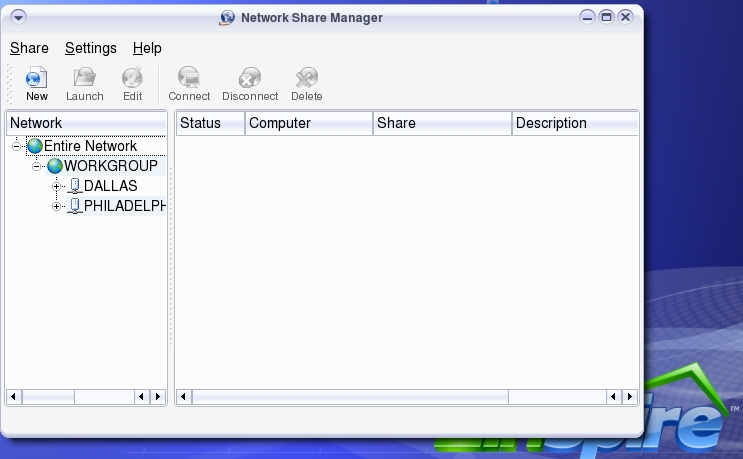Collapse the Entire Network tree node
Viewport: 743px width, 459px height.
click(x=18, y=146)
